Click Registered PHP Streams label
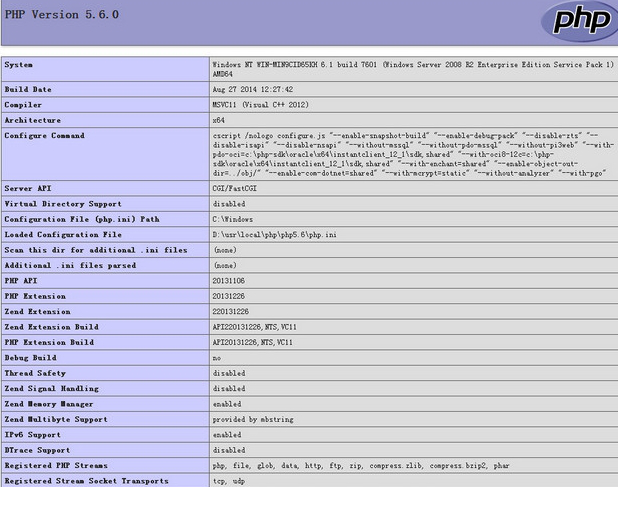 pyautogui.click(x=56, y=465)
